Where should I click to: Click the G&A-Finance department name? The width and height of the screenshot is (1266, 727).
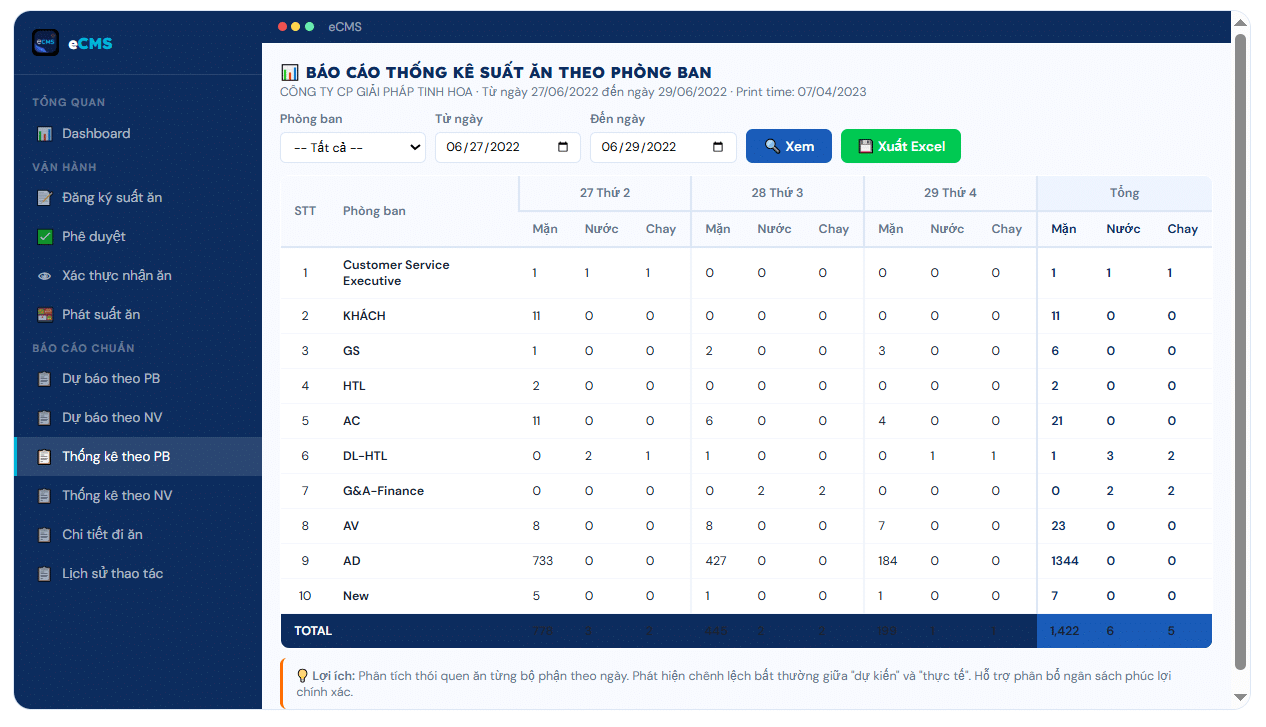[x=383, y=491]
